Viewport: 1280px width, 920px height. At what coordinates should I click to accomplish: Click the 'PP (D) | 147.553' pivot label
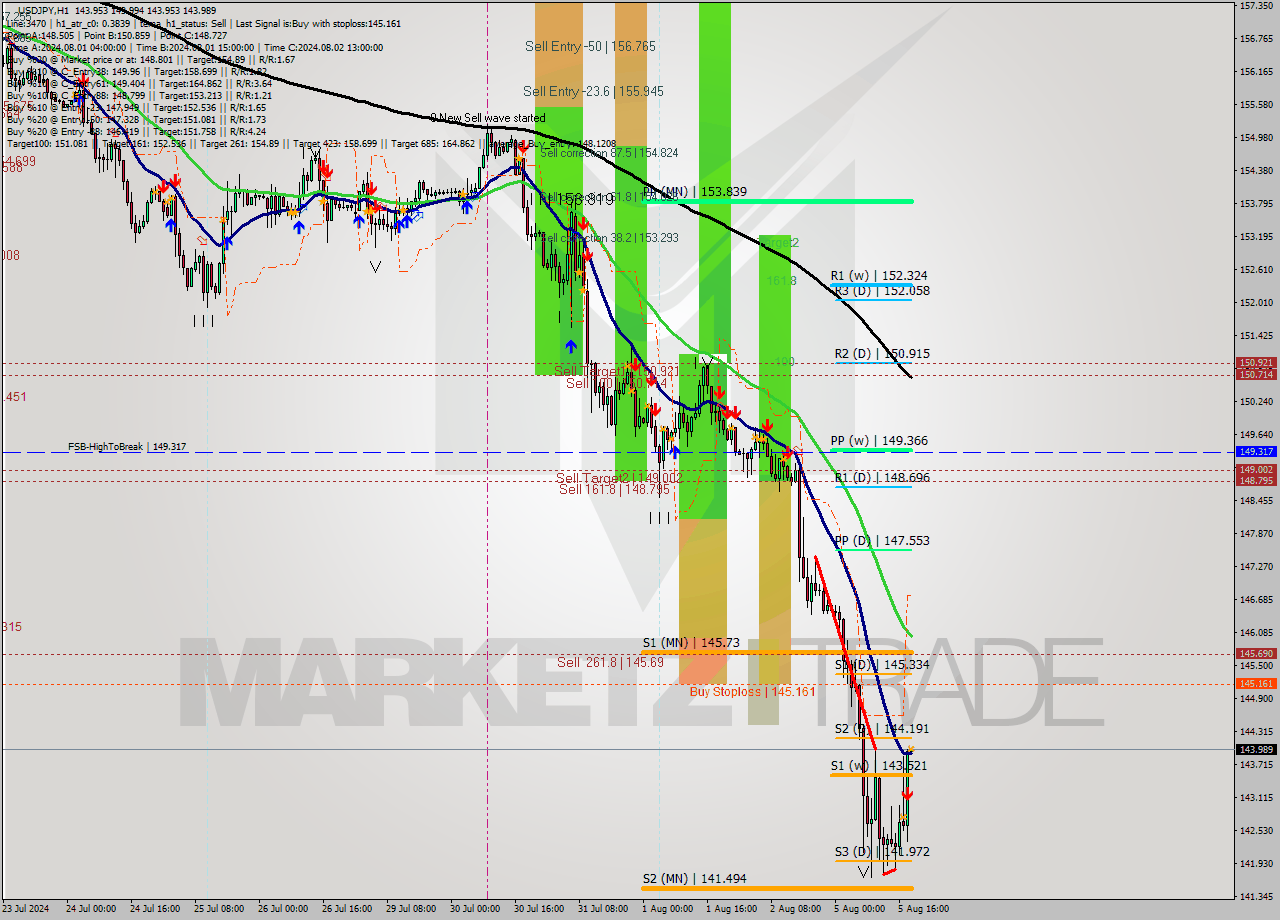click(882, 540)
